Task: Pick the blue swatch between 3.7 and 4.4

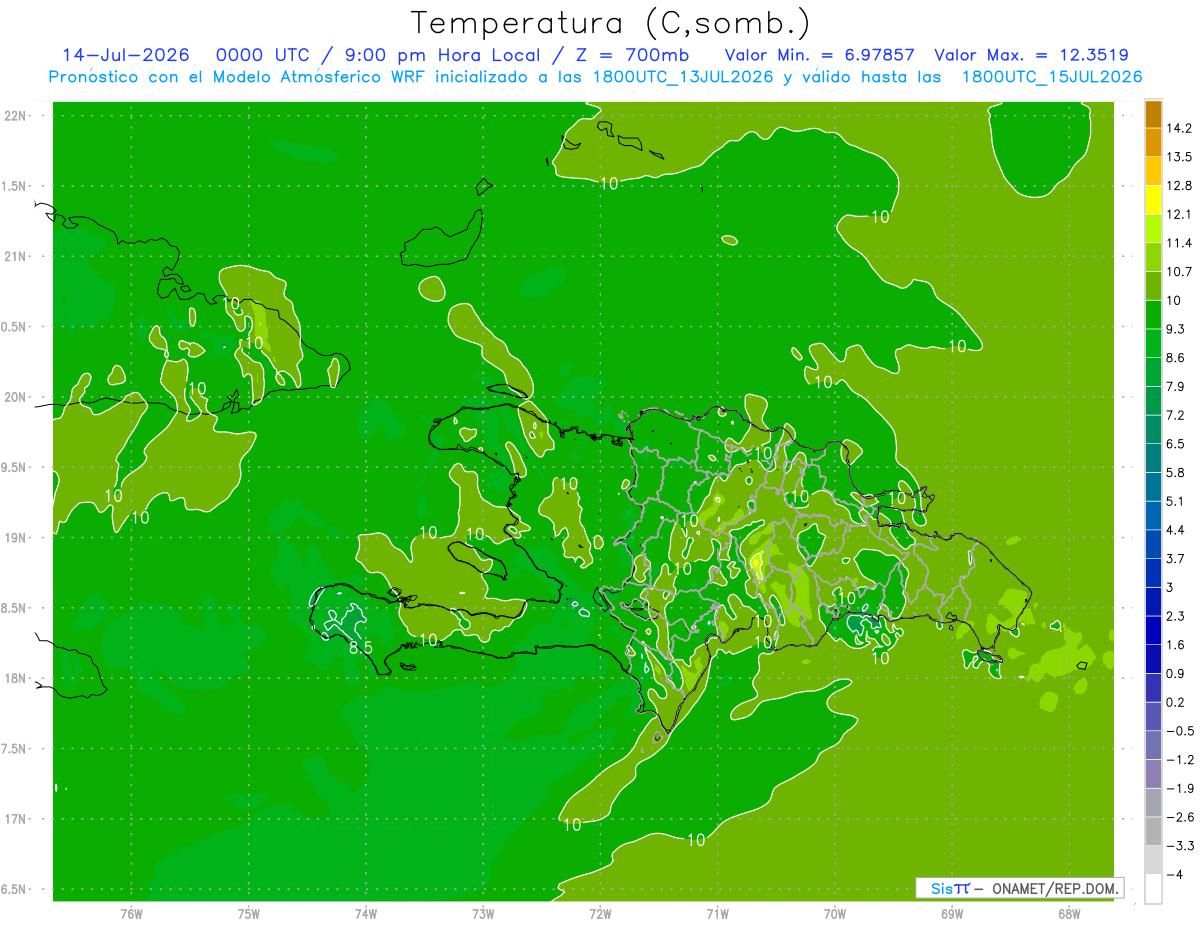Action: pyautogui.click(x=1153, y=544)
